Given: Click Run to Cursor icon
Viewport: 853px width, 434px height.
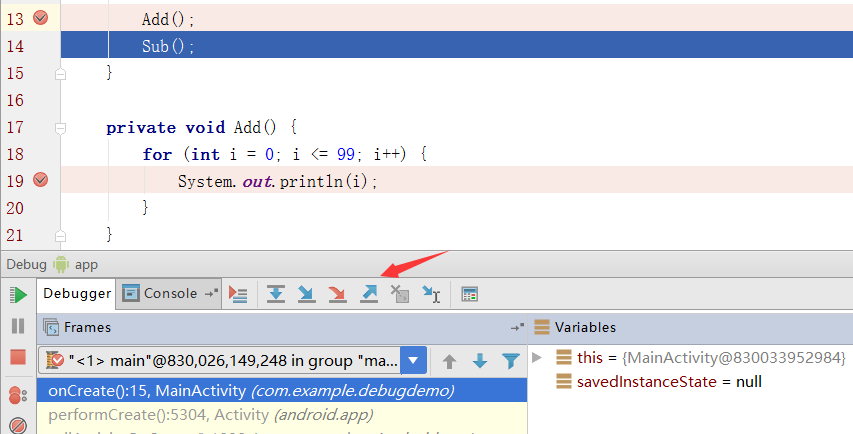Looking at the screenshot, I should tap(431, 294).
